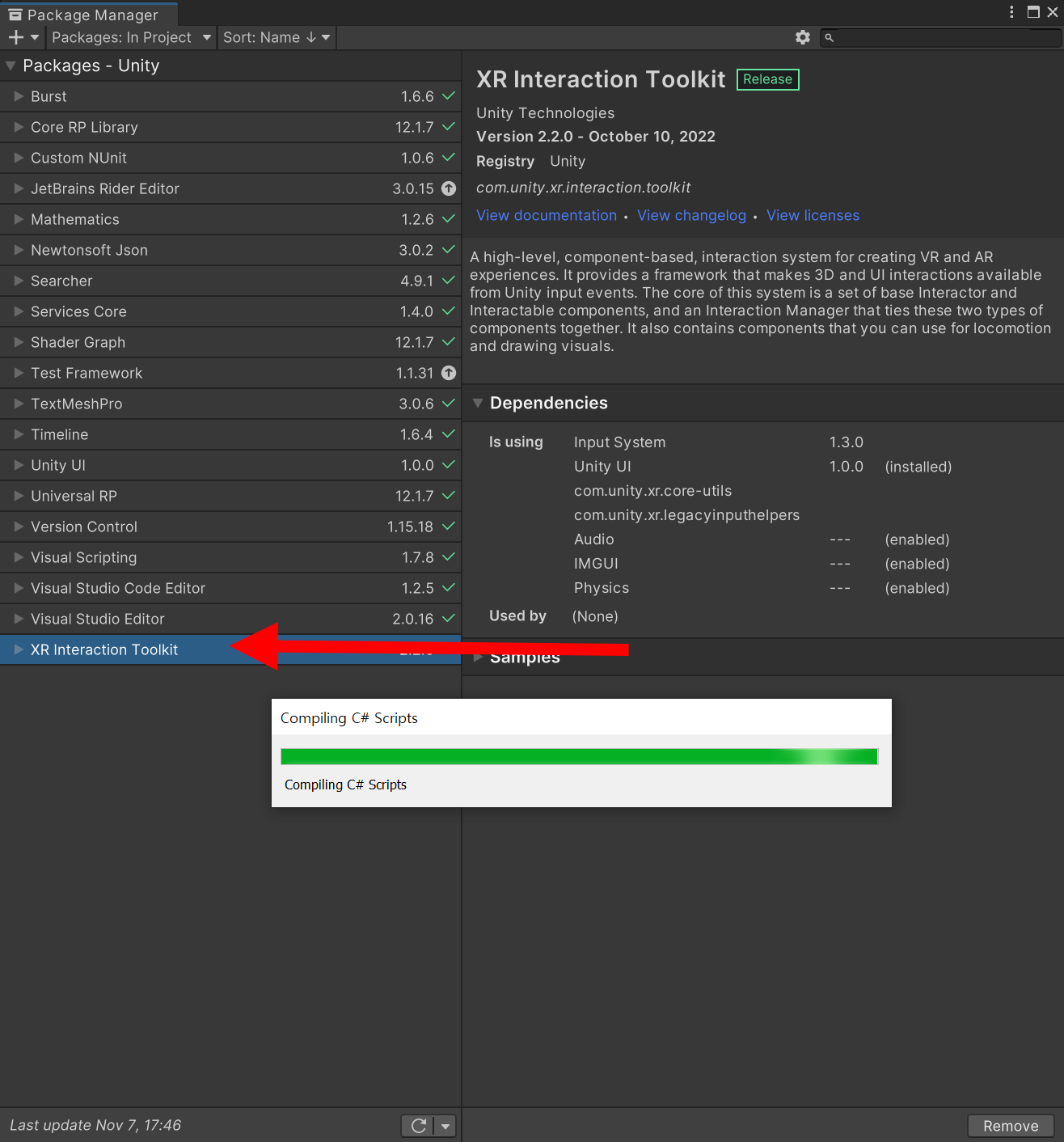Click the installed checkmark for Unity UI
The image size is (1064, 1142).
click(x=449, y=465)
